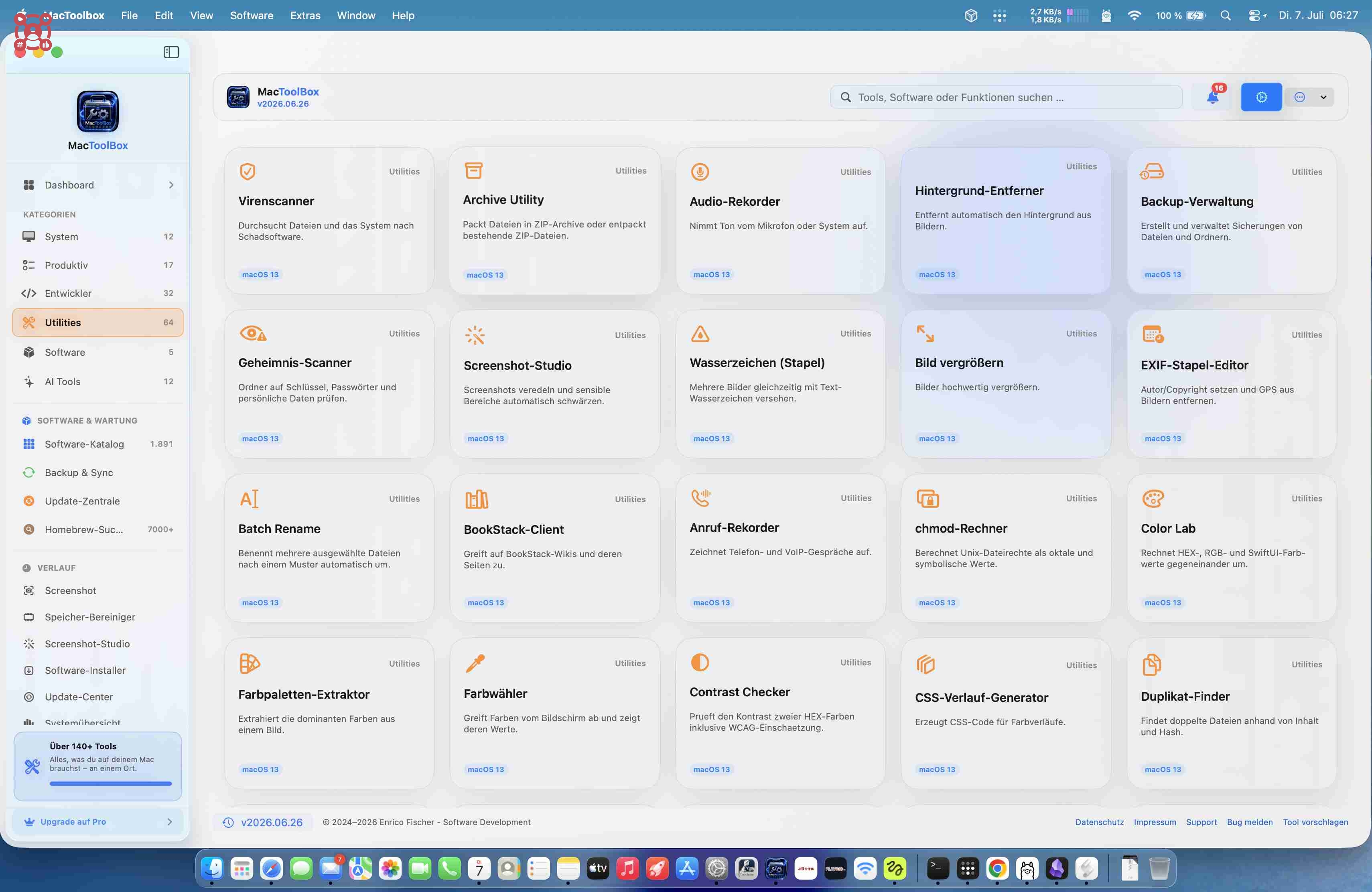This screenshot has width=1372, height=892.
Task: Click the Batch Rename text-cursor icon
Action: click(249, 499)
